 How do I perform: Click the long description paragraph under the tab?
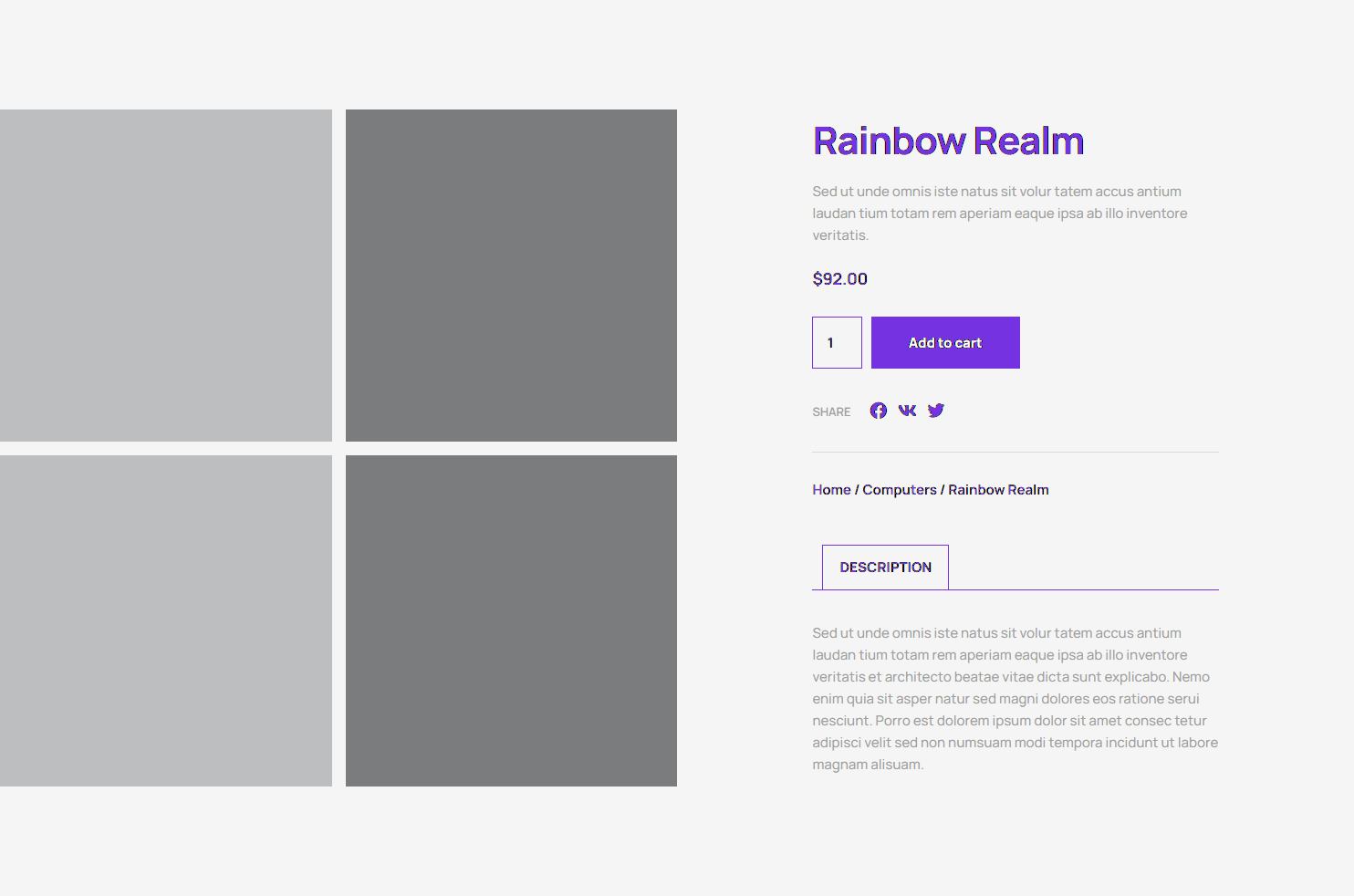[1015, 699]
